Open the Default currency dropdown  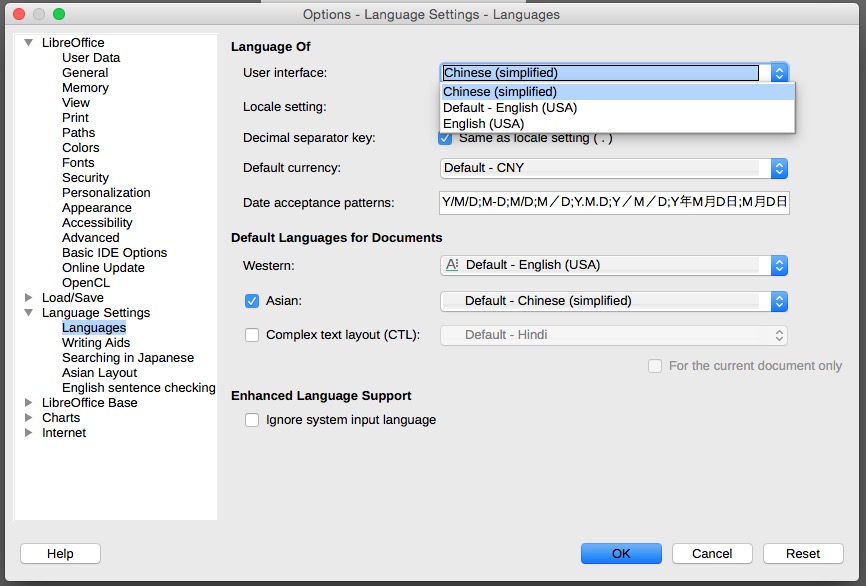pyautogui.click(x=613, y=168)
